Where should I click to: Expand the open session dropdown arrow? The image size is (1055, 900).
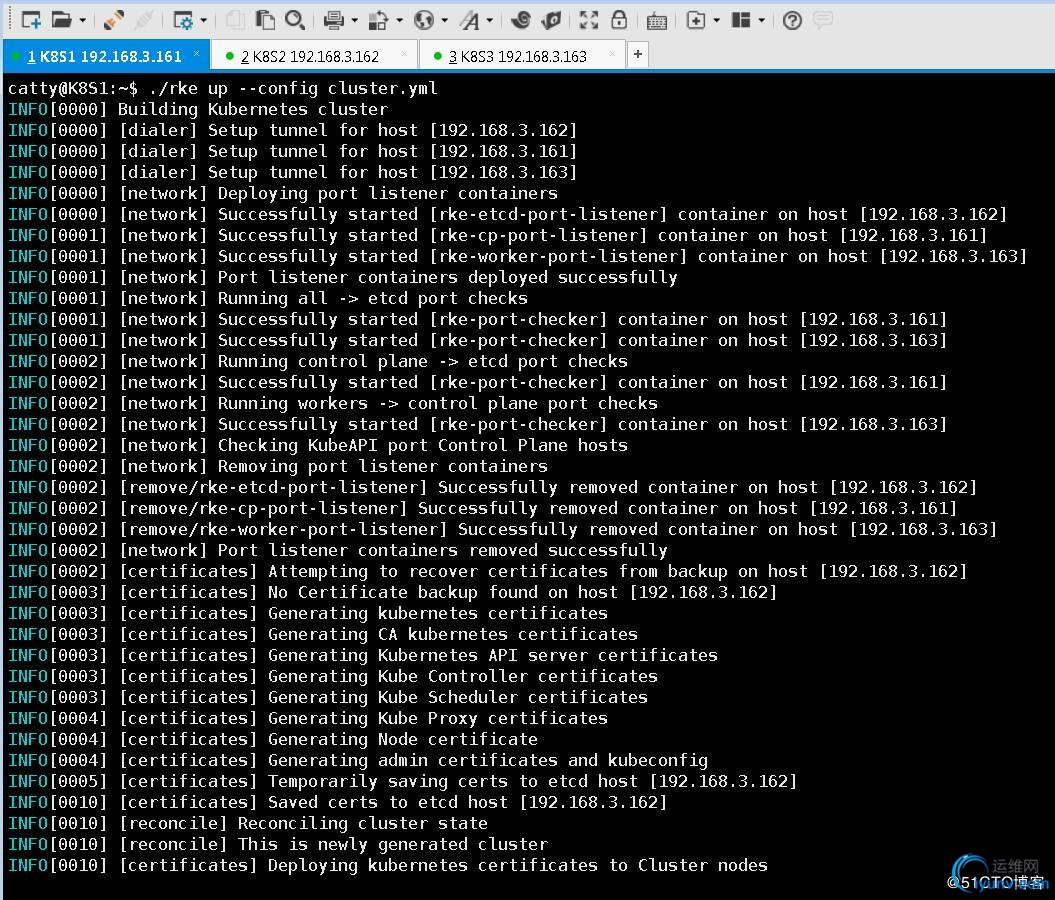tap(82, 20)
